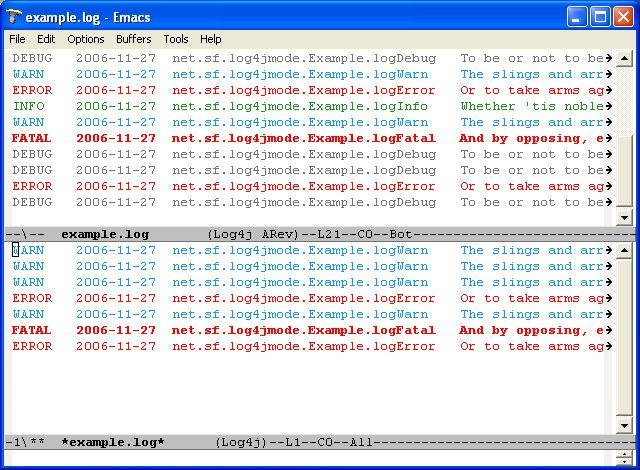Click logFatal logger name in lower pane
The height and width of the screenshot is (470, 640).
click(x=304, y=330)
